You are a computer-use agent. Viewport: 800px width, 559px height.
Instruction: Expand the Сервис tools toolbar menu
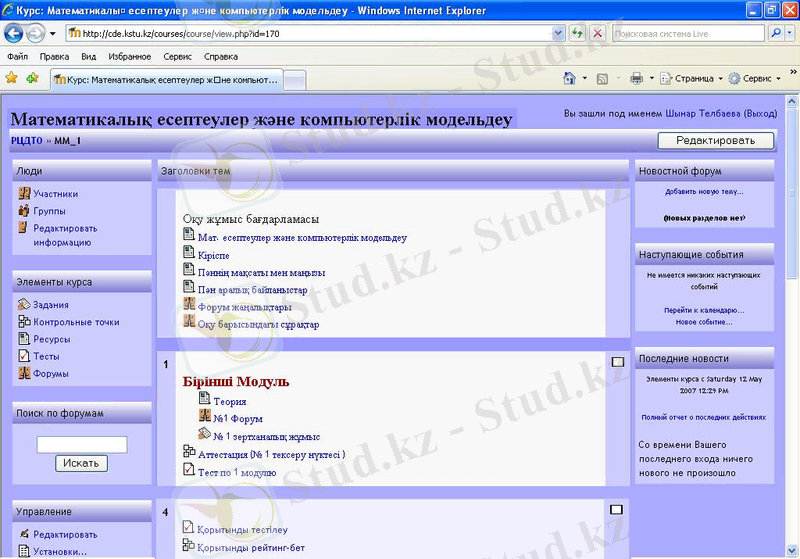click(755, 79)
